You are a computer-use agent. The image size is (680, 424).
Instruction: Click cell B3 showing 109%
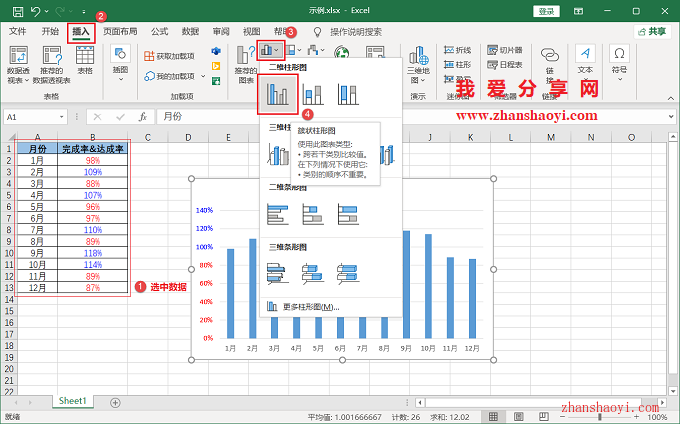point(93,172)
